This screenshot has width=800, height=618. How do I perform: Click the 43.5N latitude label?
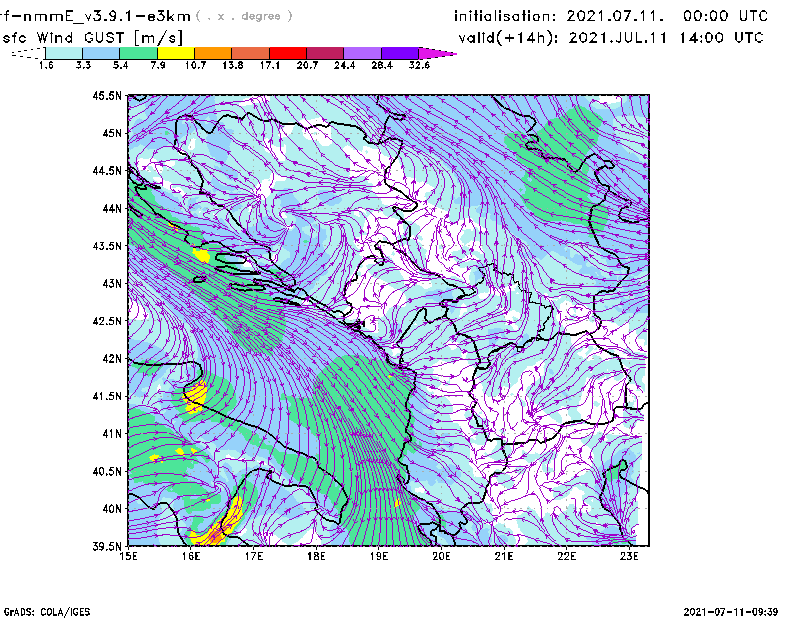coord(108,246)
